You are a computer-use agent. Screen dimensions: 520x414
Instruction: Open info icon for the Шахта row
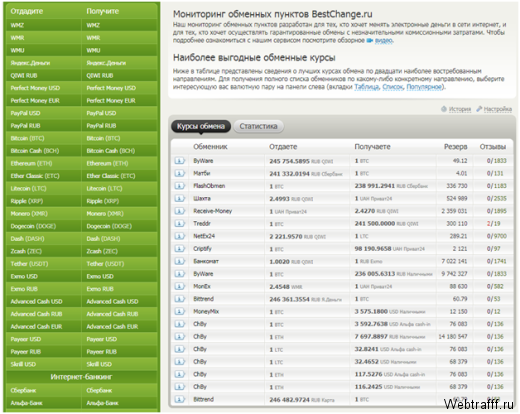179,199
